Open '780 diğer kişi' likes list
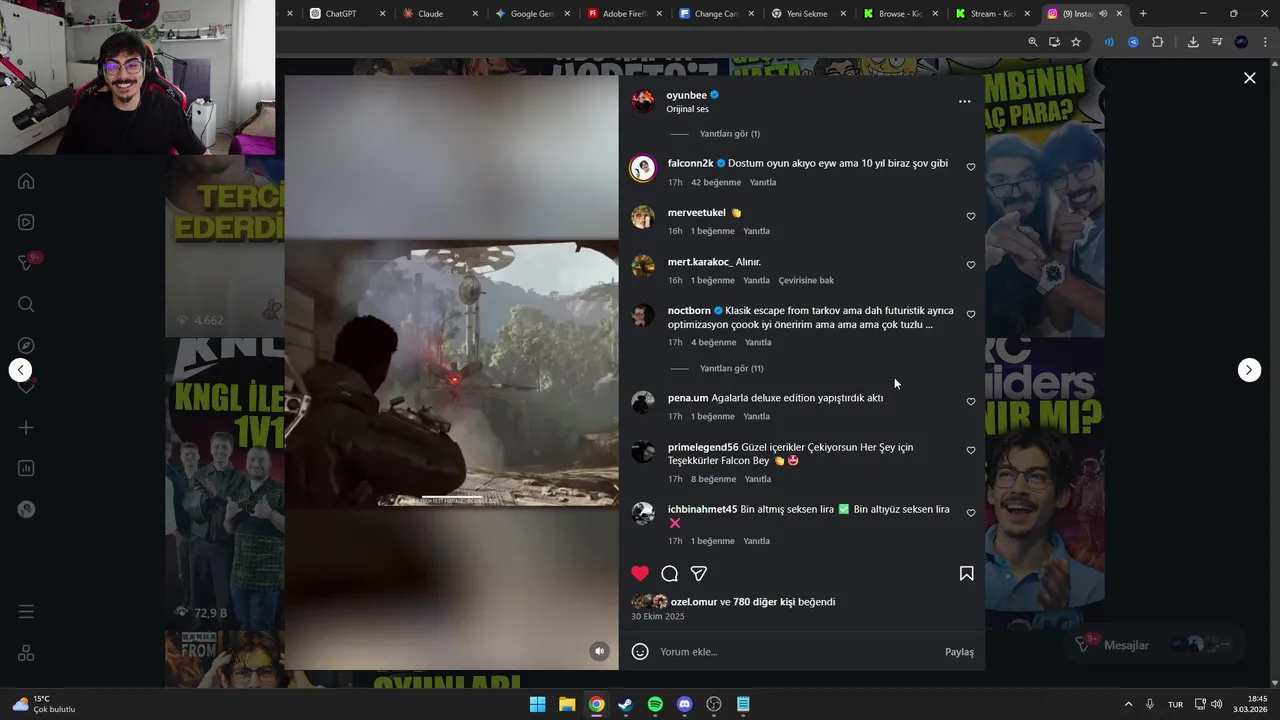1280x720 pixels. tap(765, 602)
